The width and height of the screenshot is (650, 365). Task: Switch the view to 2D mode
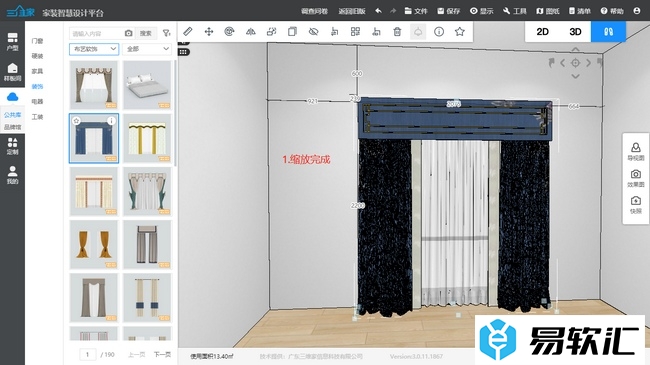542,32
